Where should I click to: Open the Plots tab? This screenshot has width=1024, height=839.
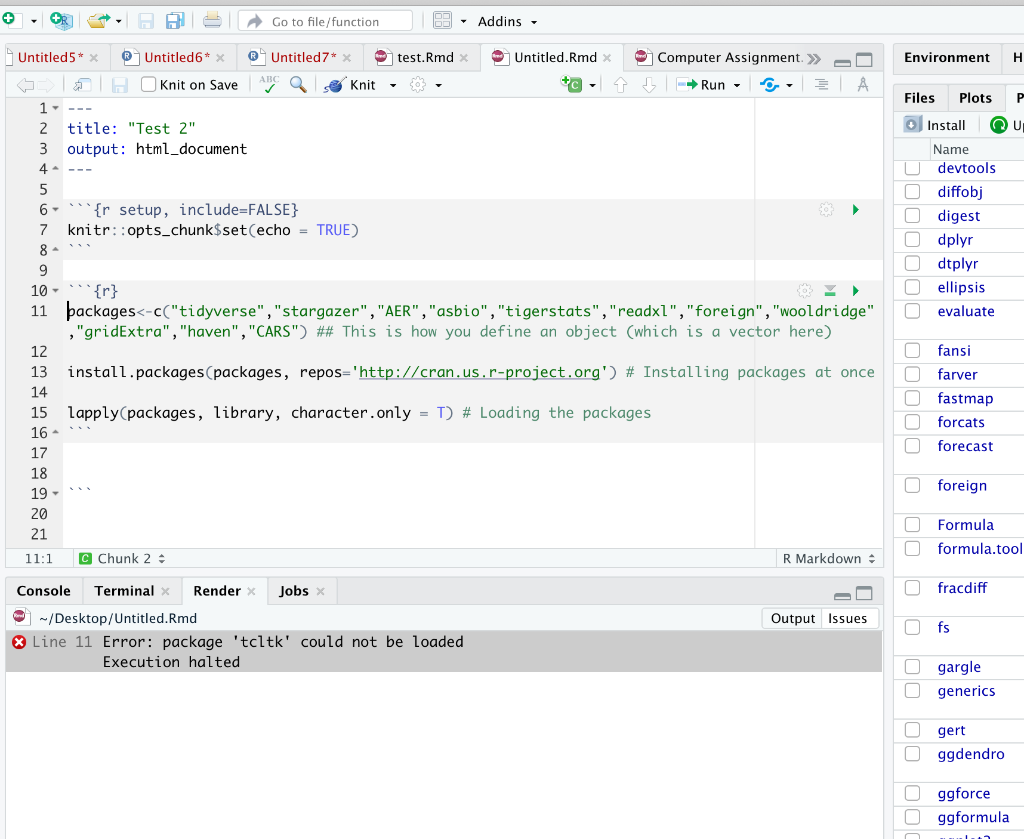[x=975, y=98]
